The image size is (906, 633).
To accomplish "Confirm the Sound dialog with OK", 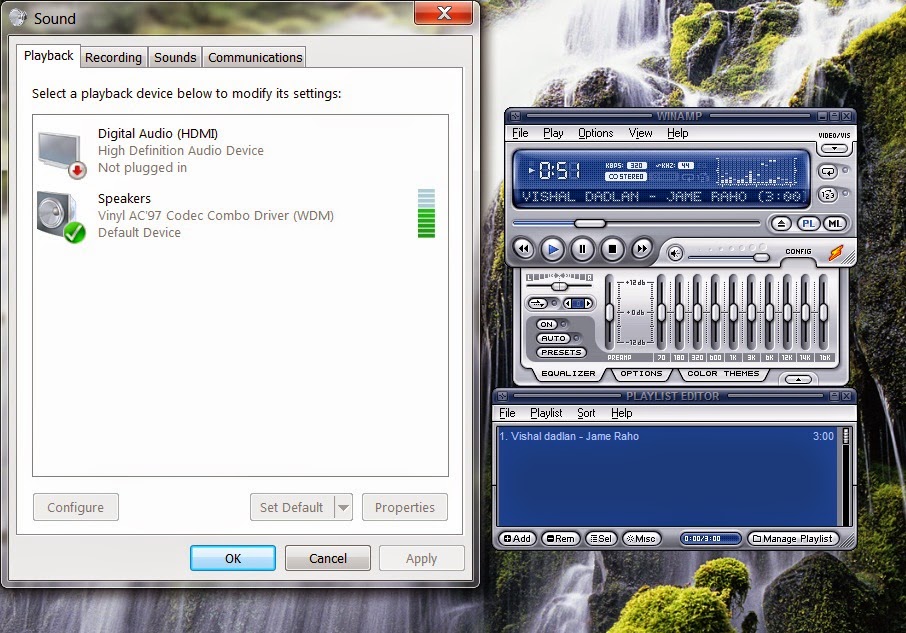I will point(233,558).
